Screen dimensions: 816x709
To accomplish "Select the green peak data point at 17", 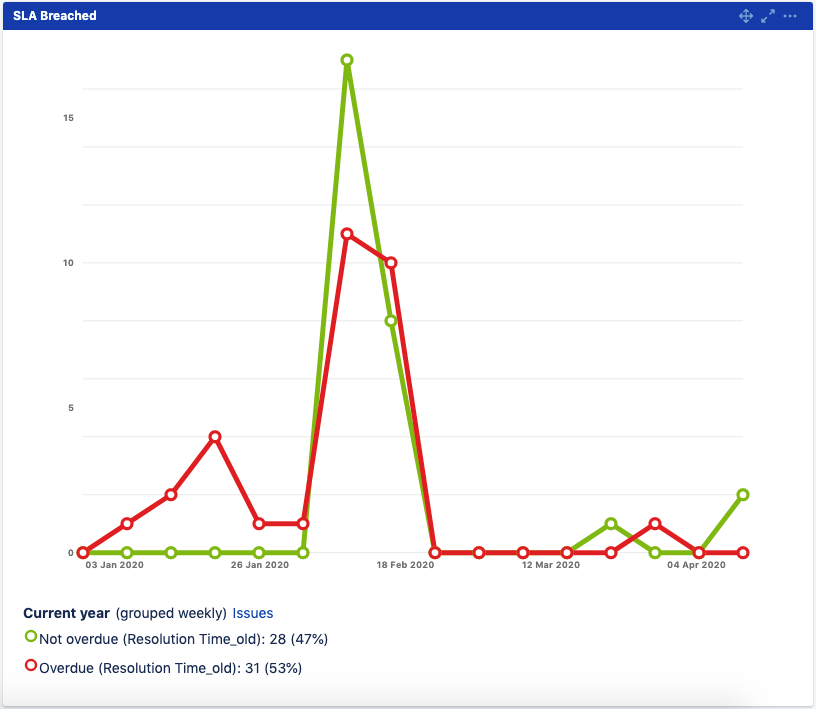I will (x=347, y=60).
